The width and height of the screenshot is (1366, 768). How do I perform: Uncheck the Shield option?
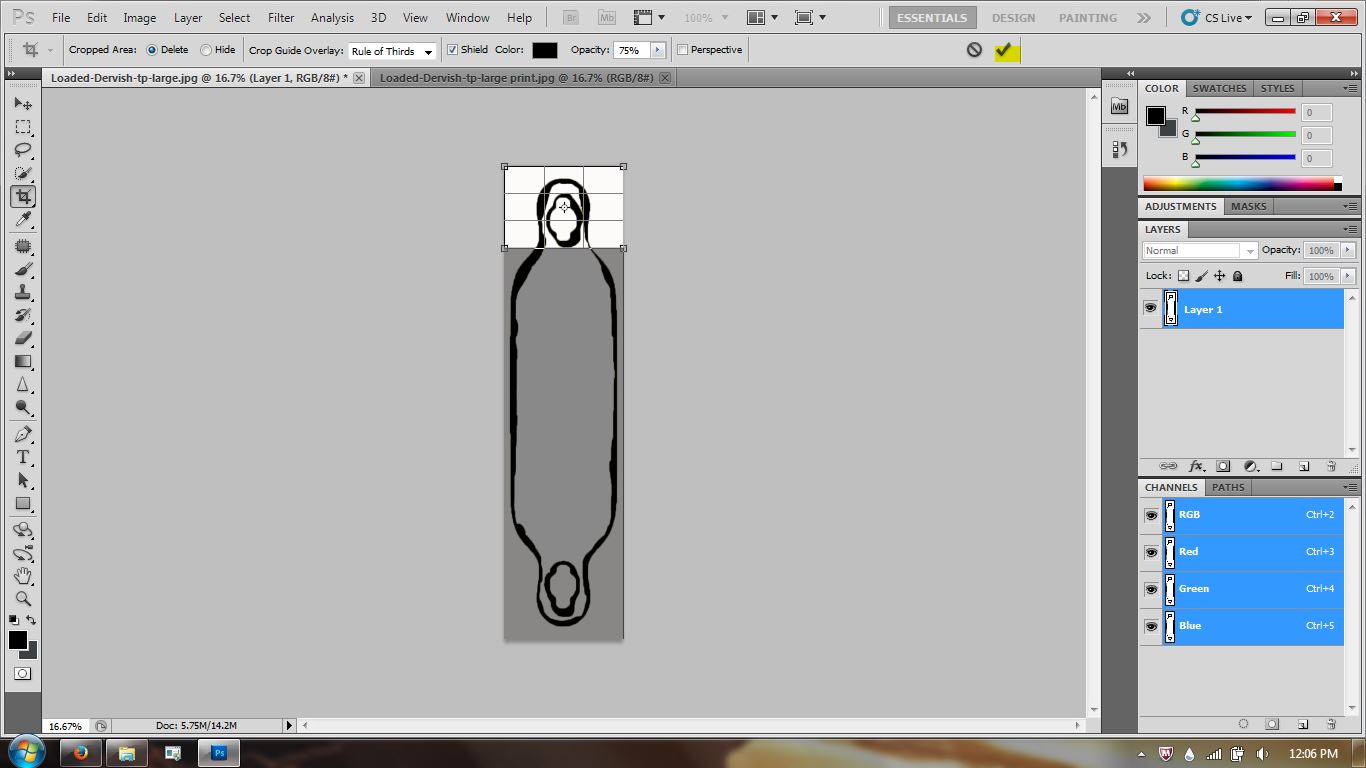pyautogui.click(x=453, y=49)
